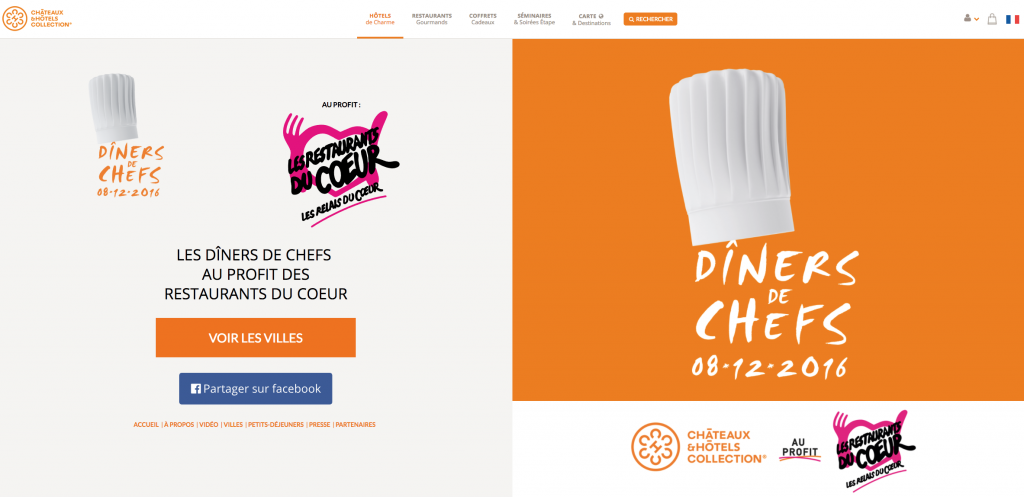Viewport: 1024px width, 497px height.
Task: Open the user account icon
Action: 967,18
